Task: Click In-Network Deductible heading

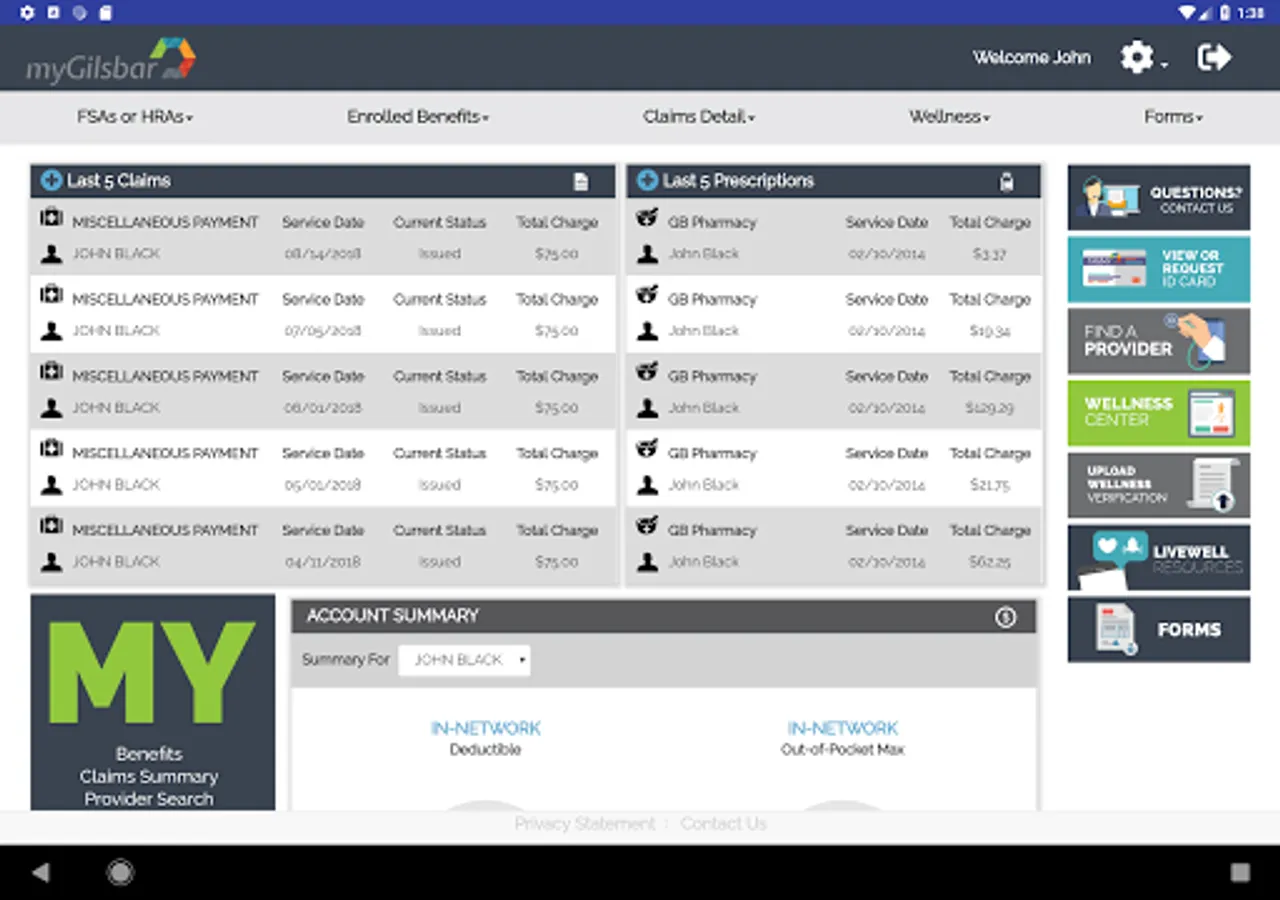Action: 485,738
